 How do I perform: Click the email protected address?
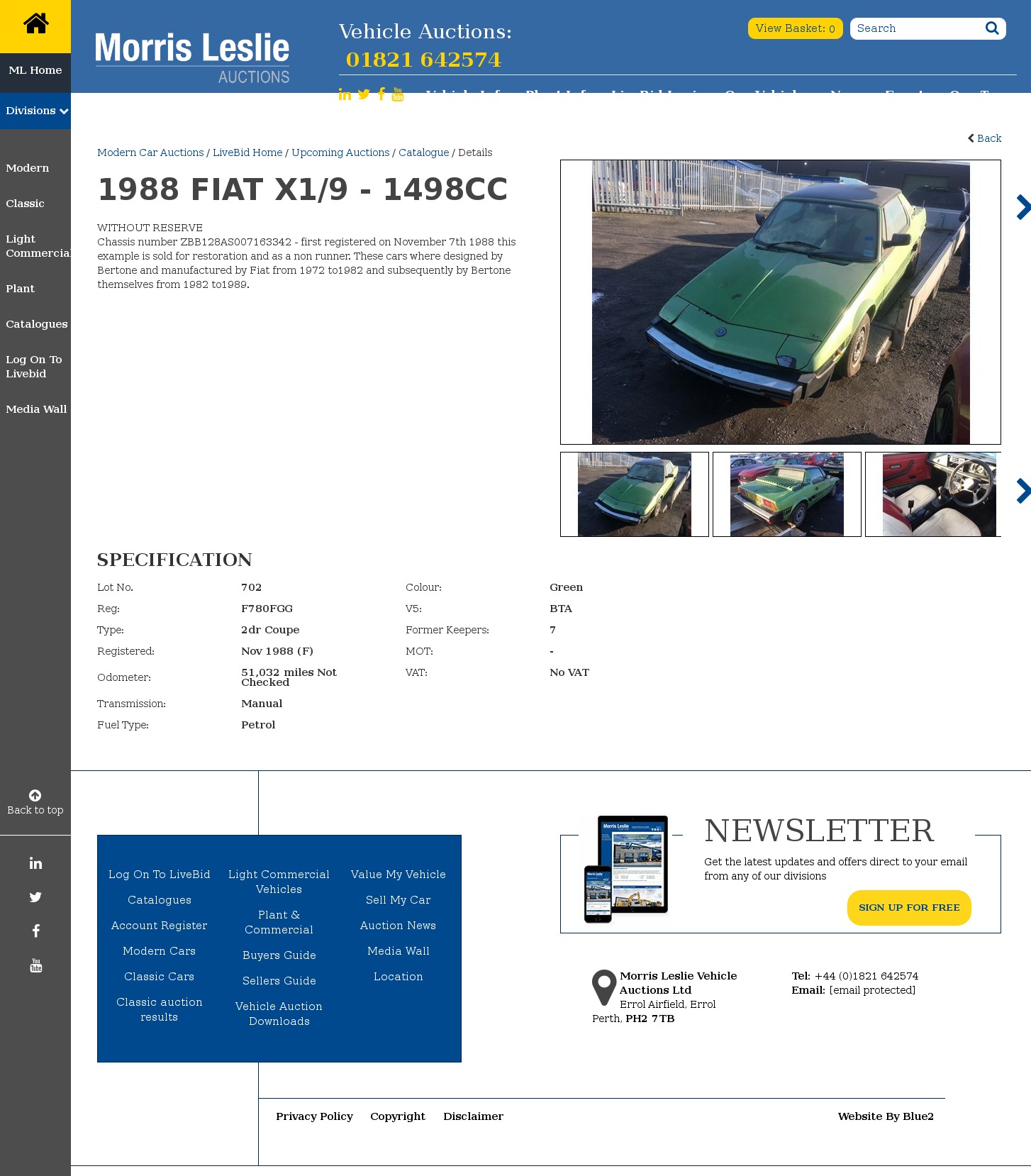(x=872, y=990)
